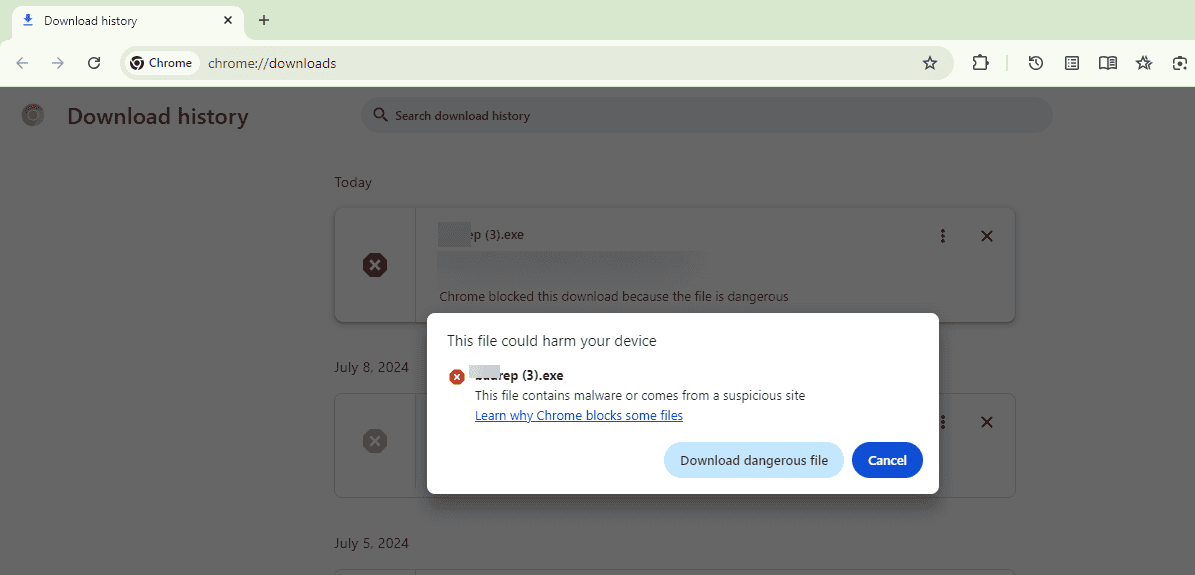Click Download dangerous file button
This screenshot has height=575, width=1195.
(754, 460)
